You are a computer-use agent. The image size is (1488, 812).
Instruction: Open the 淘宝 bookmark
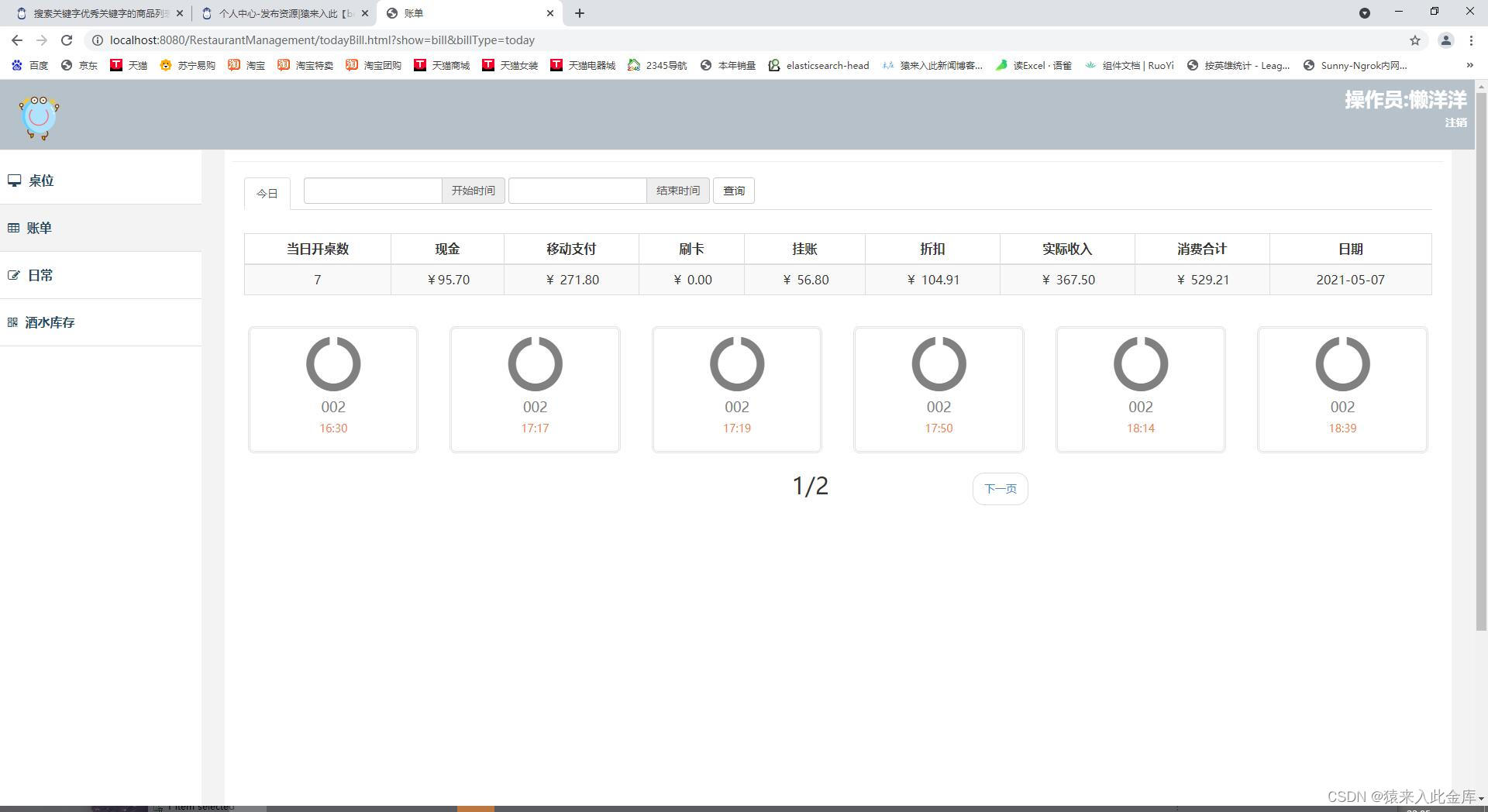[x=246, y=65]
